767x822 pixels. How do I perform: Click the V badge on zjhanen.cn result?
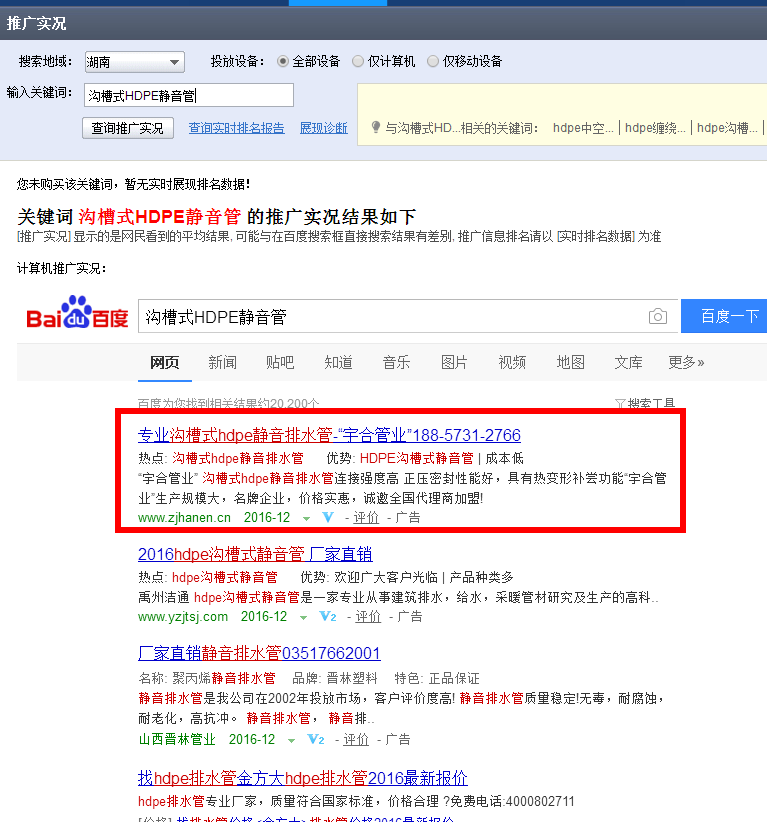[328, 517]
